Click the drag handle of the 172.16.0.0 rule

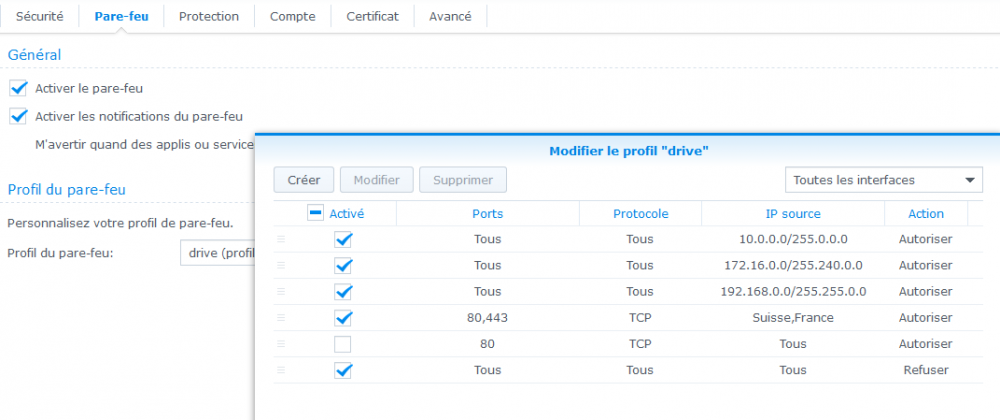(281, 265)
